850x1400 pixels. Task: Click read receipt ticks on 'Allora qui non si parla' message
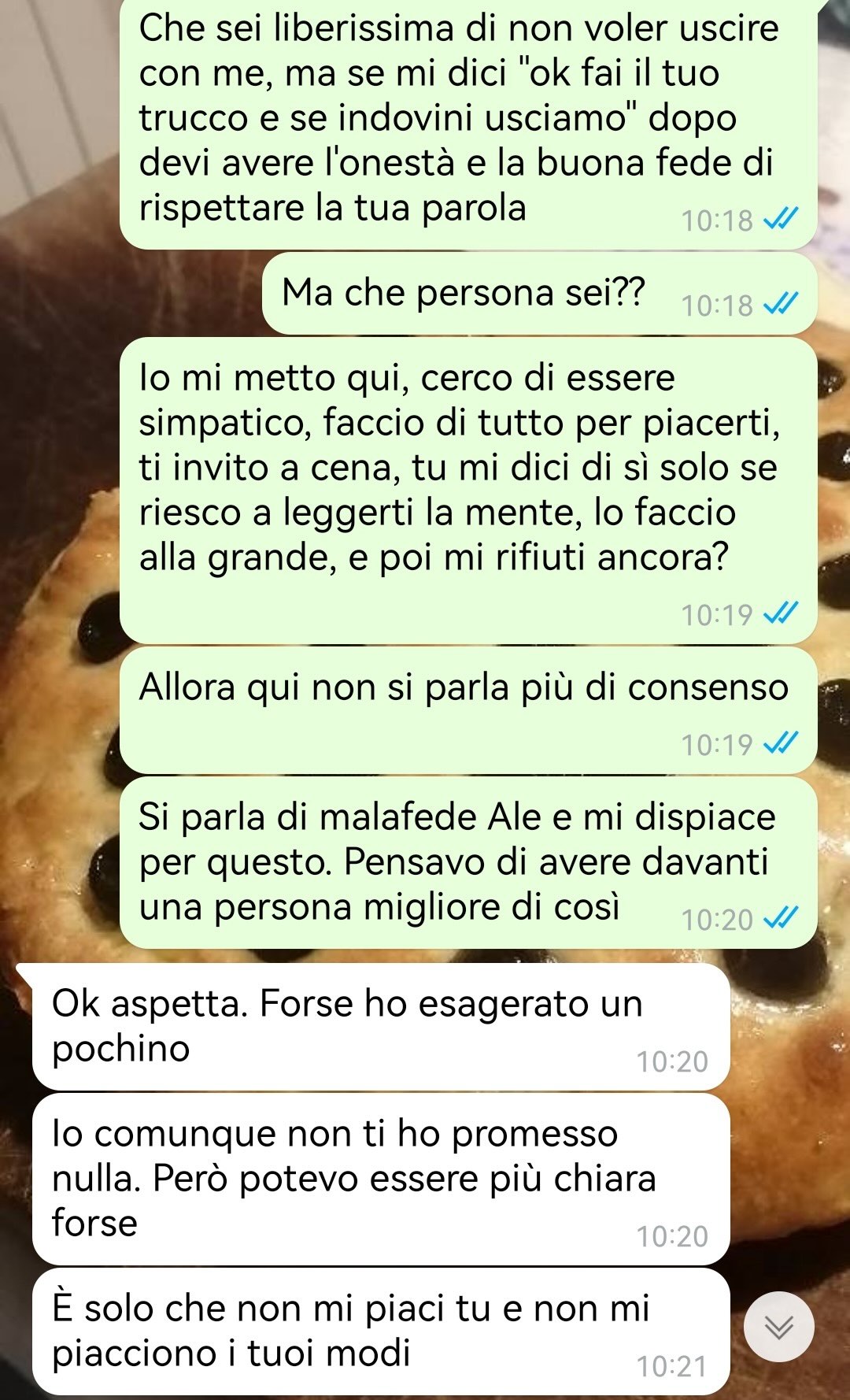[782, 743]
